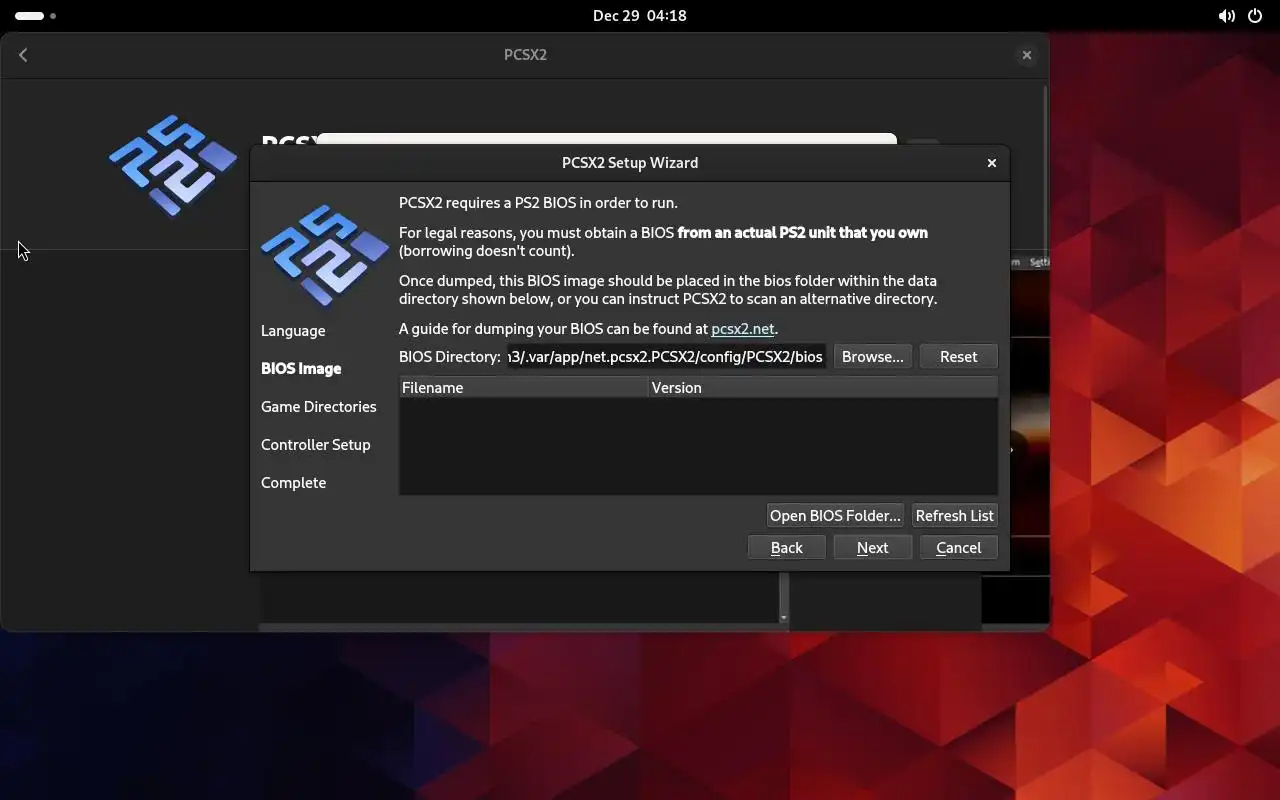Viewport: 1280px width, 800px height.
Task: Open the Activities overview pill
Action: (35, 16)
